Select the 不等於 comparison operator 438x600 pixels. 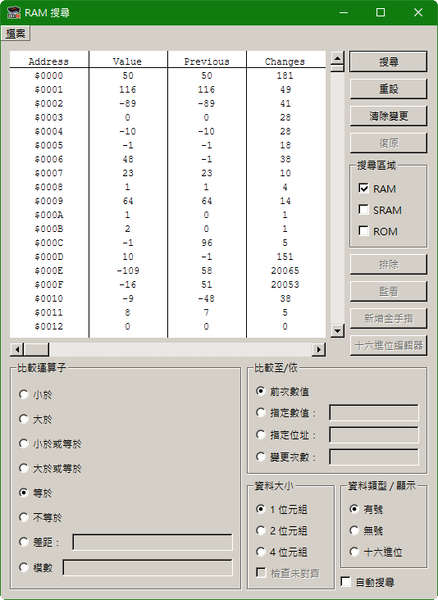24,517
